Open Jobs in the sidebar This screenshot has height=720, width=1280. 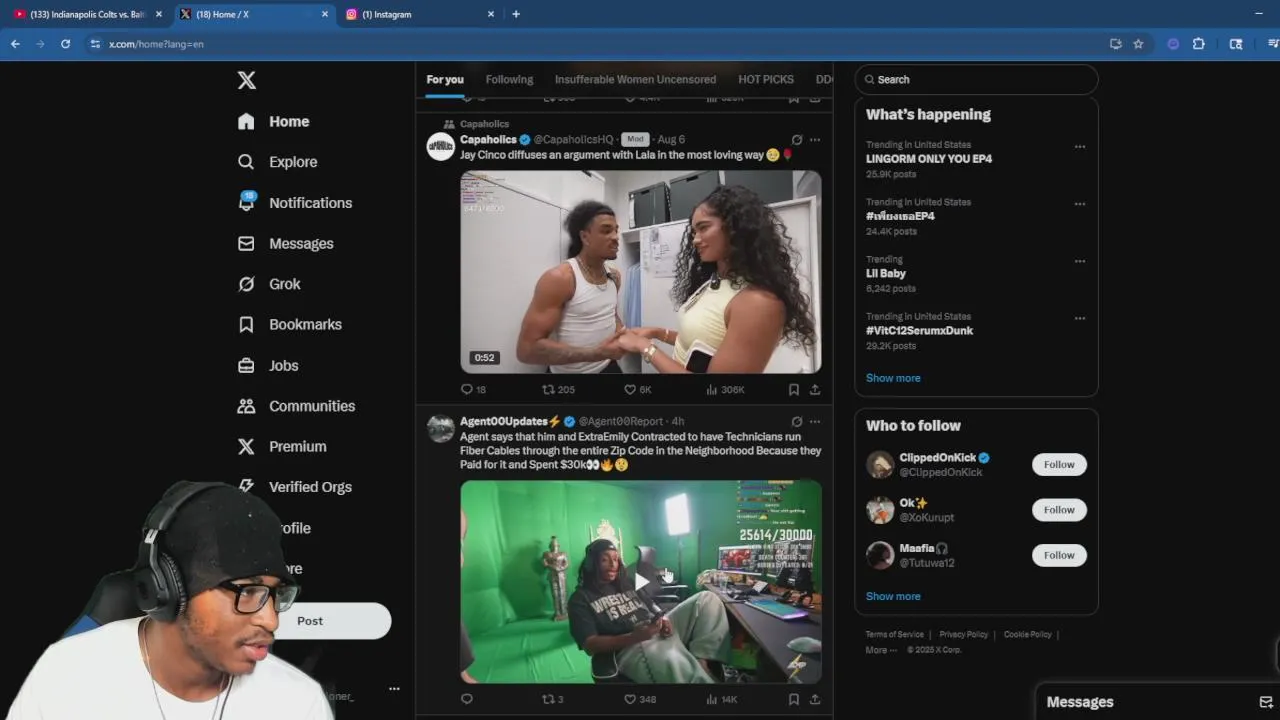(268, 365)
